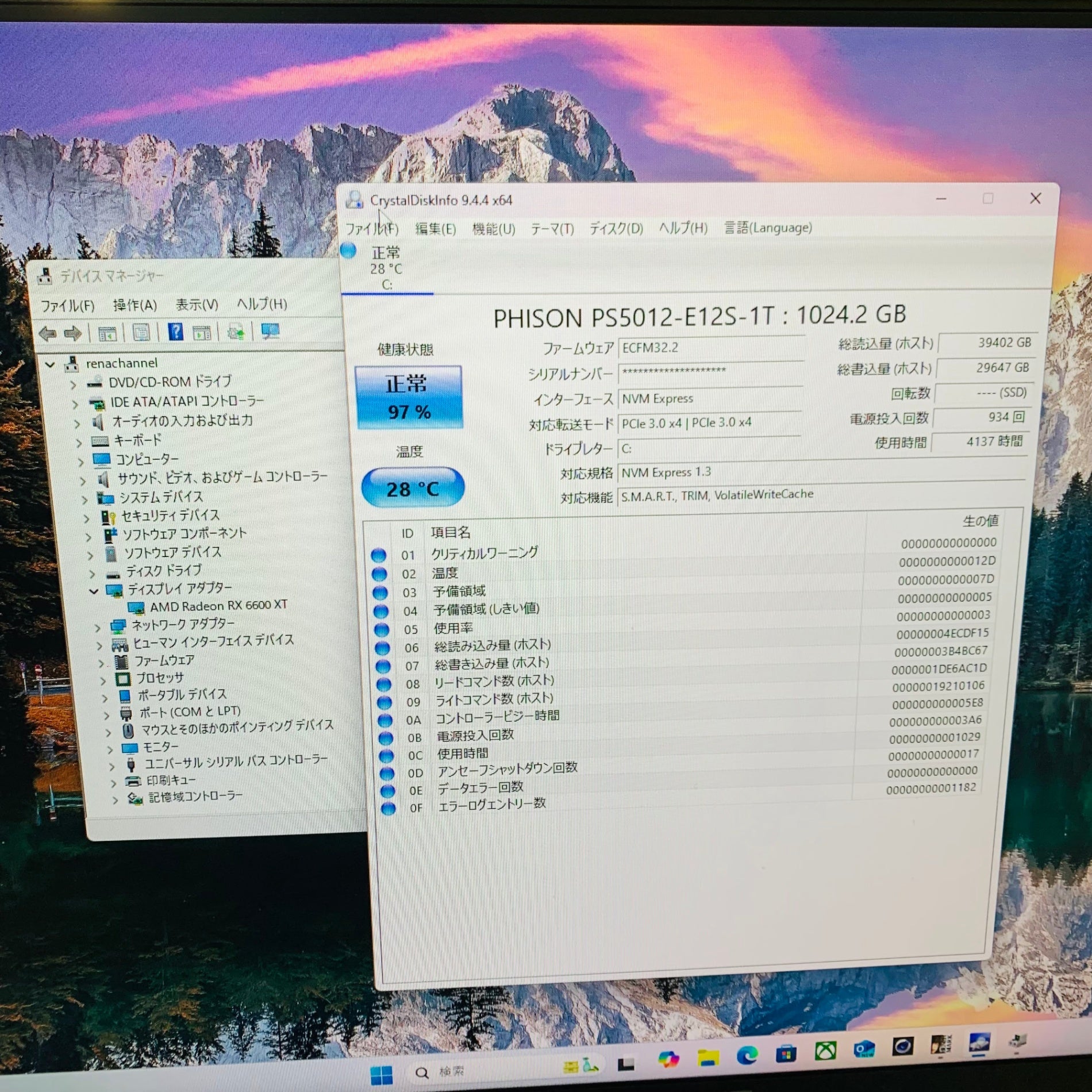The width and height of the screenshot is (1092, 1092).
Task: Open the テーマ(T) menu in CrystalDiskInfo
Action: click(552, 229)
